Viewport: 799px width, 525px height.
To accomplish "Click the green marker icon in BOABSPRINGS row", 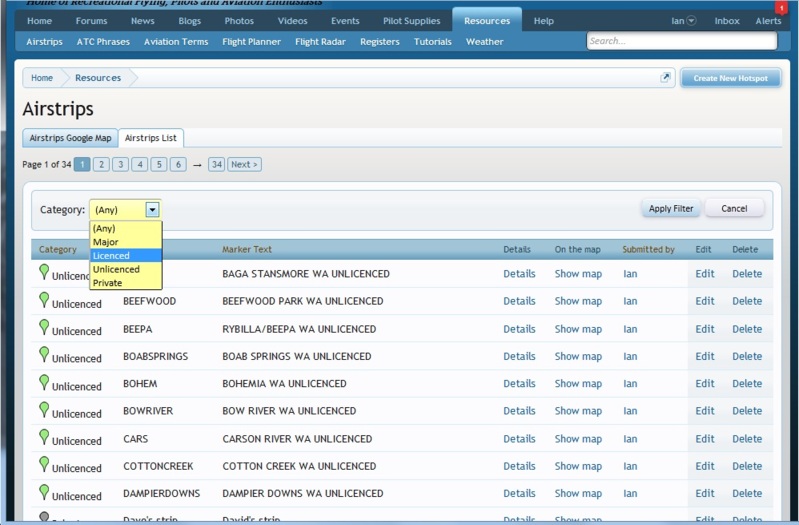I will (44, 354).
